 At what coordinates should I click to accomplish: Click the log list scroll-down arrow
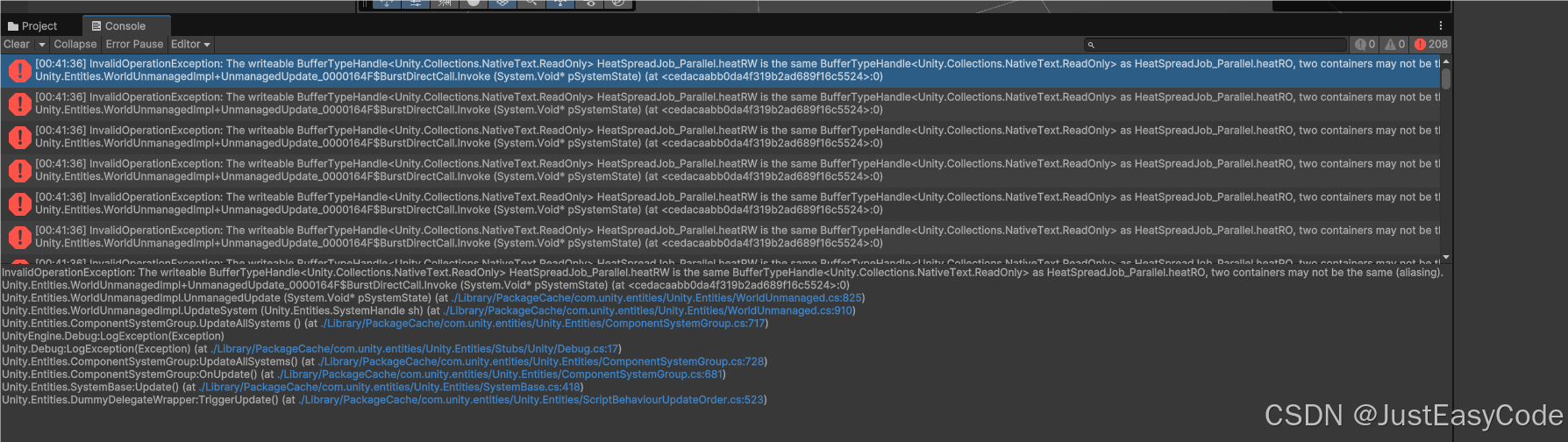(x=1446, y=257)
